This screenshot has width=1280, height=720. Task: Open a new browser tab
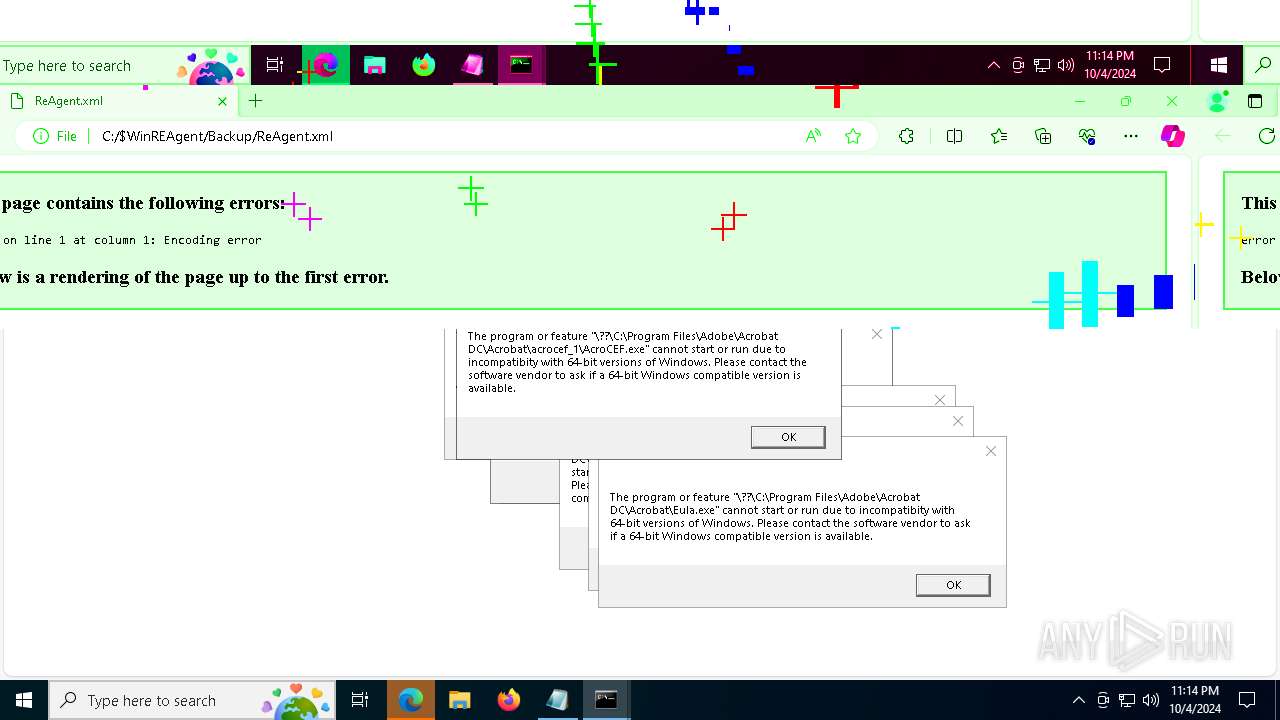point(255,101)
